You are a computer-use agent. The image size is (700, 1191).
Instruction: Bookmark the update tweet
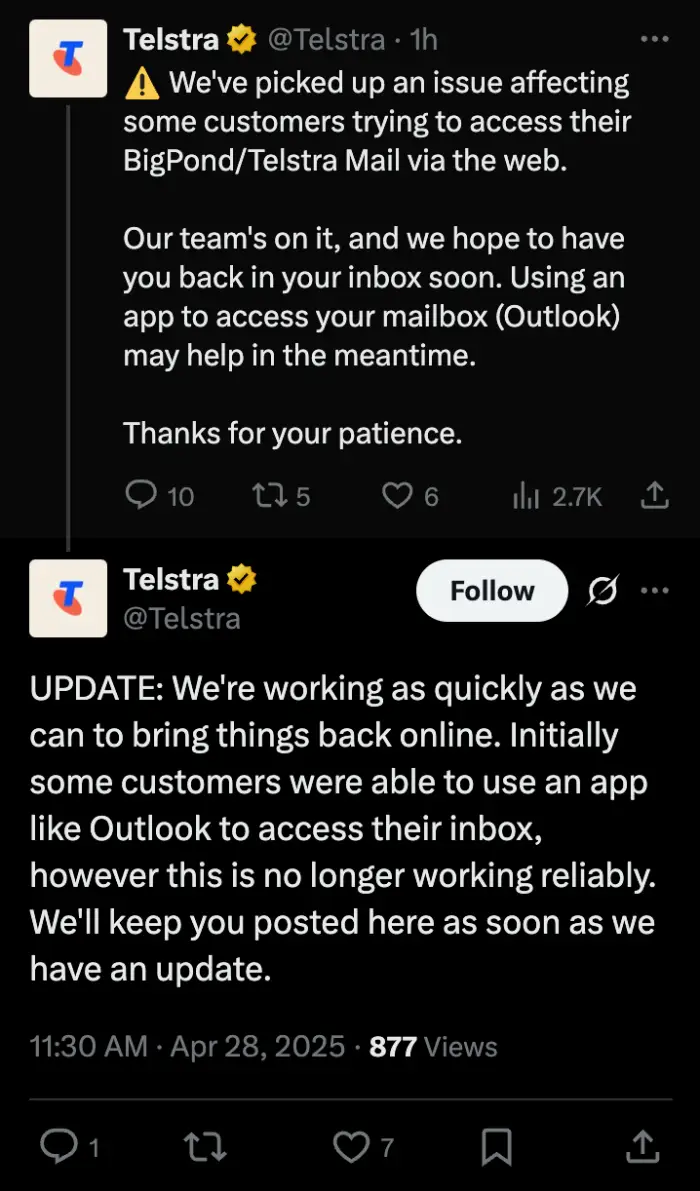click(497, 1146)
